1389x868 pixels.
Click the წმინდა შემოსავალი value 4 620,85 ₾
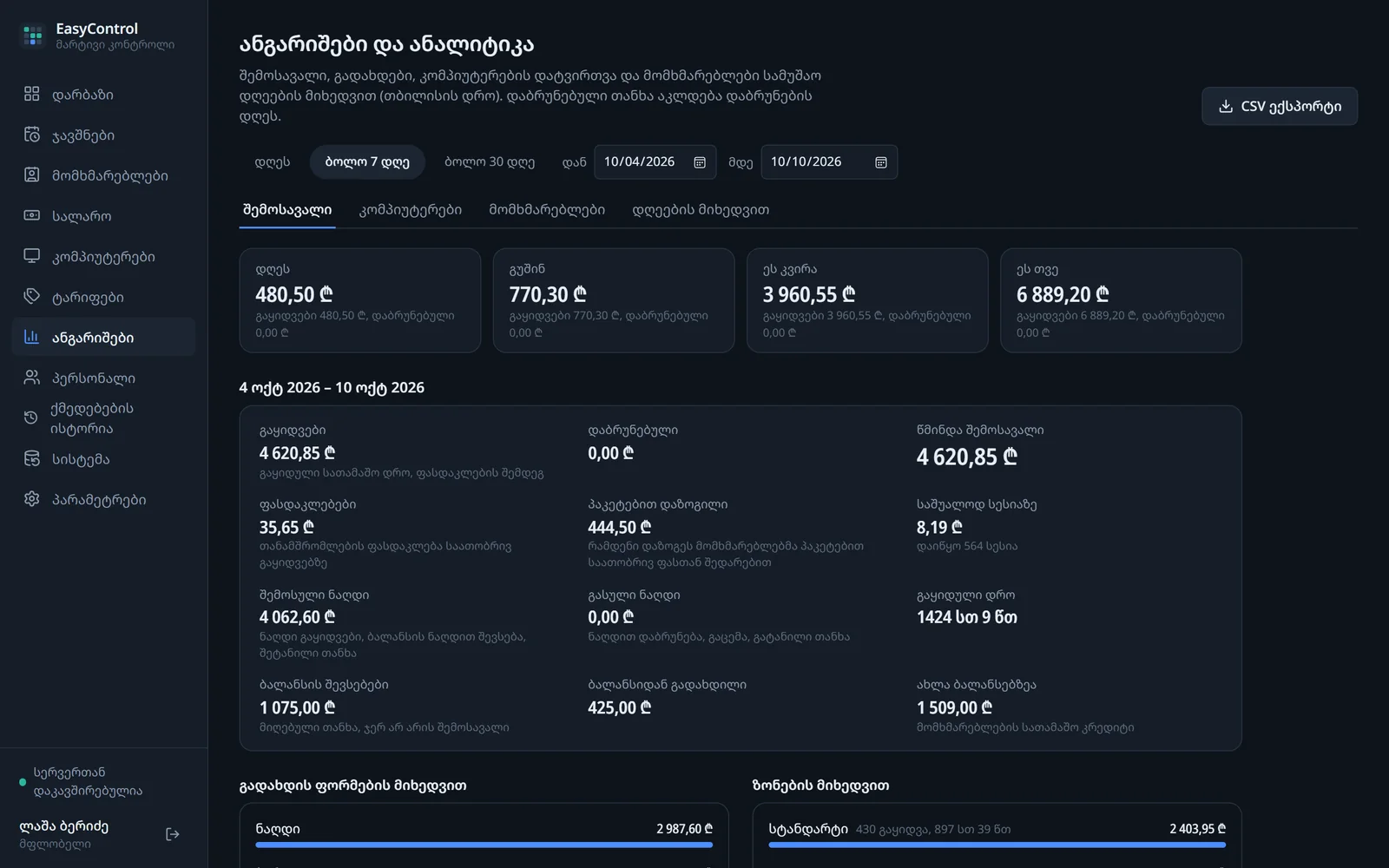[x=967, y=457]
